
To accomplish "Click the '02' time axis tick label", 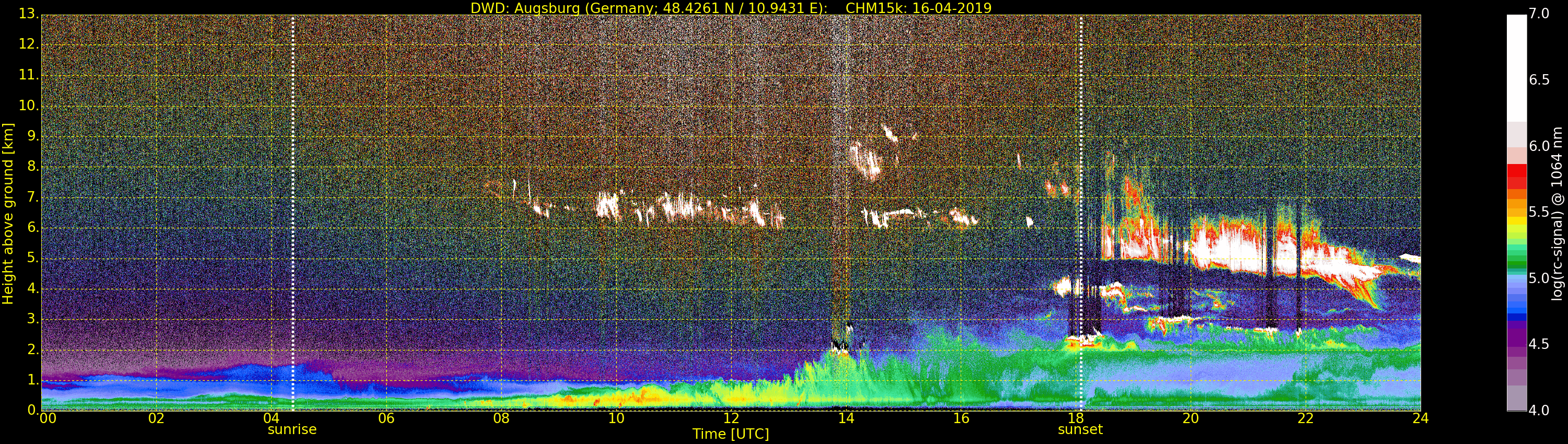I will point(156,418).
